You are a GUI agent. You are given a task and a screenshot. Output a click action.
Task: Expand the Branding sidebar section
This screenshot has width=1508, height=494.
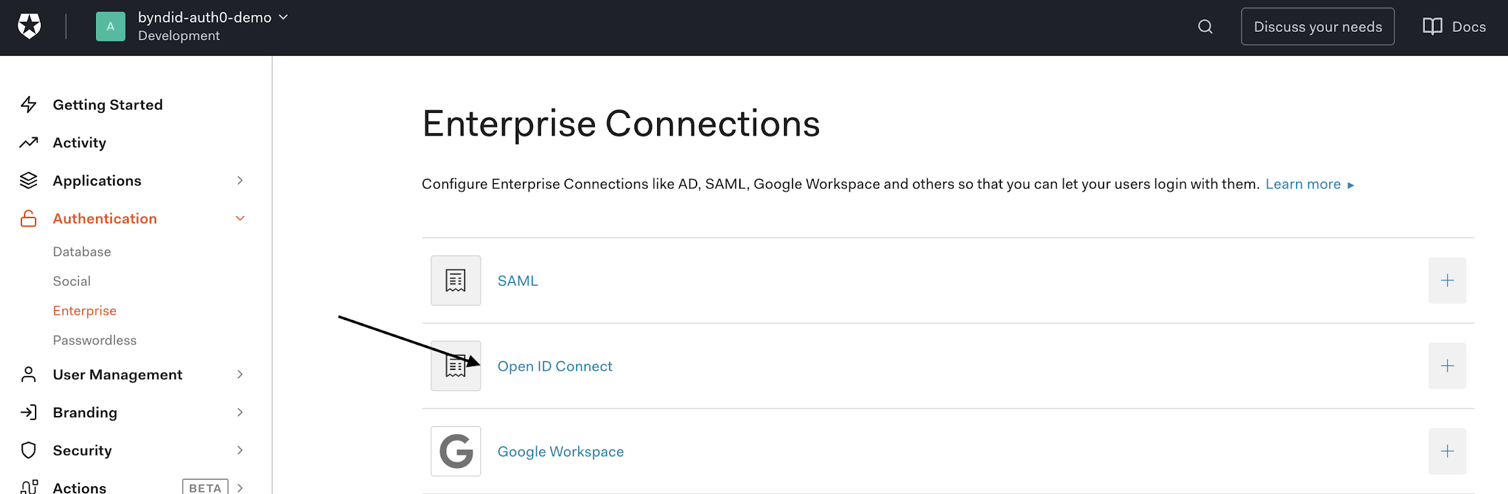tap(240, 413)
